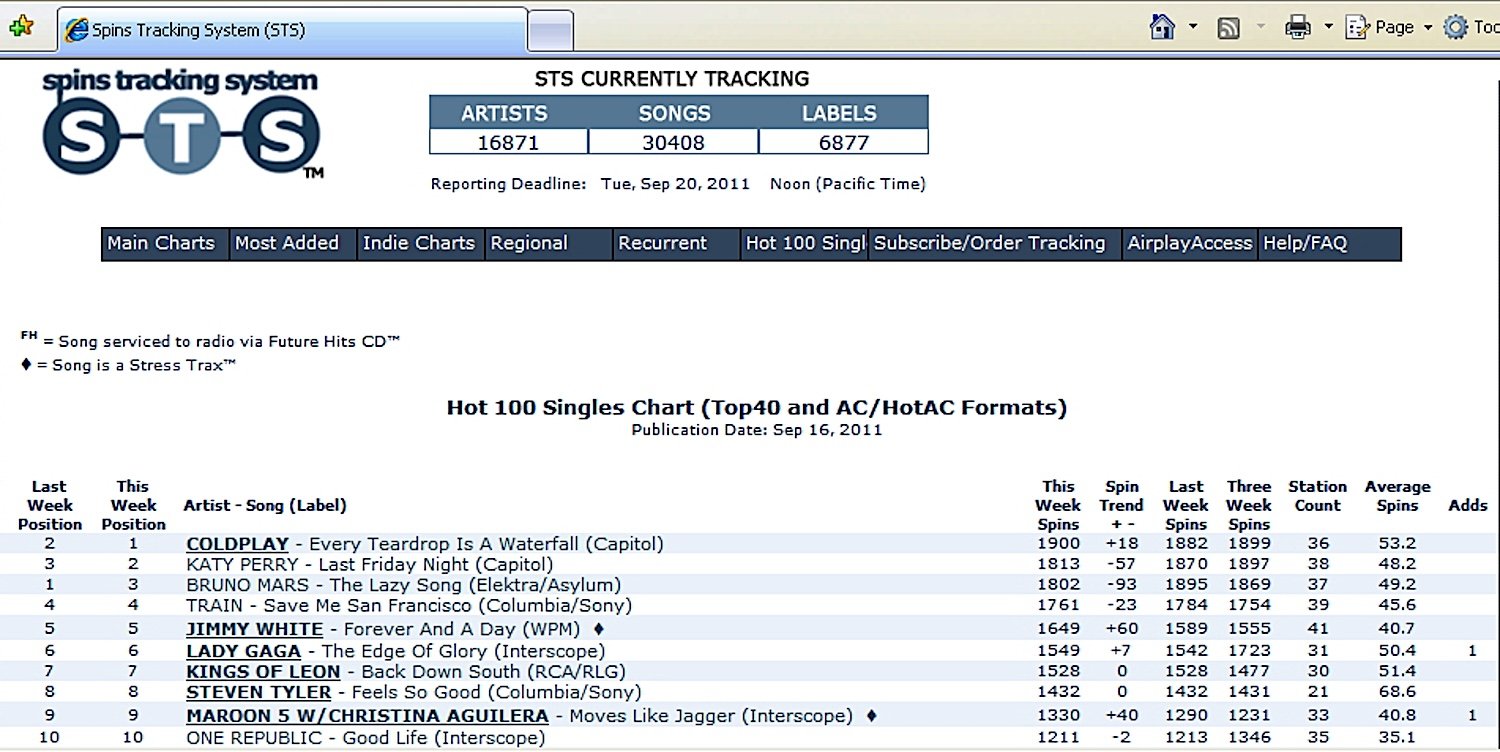
Task: Open the Page menu in browser toolbar
Action: click(1392, 27)
